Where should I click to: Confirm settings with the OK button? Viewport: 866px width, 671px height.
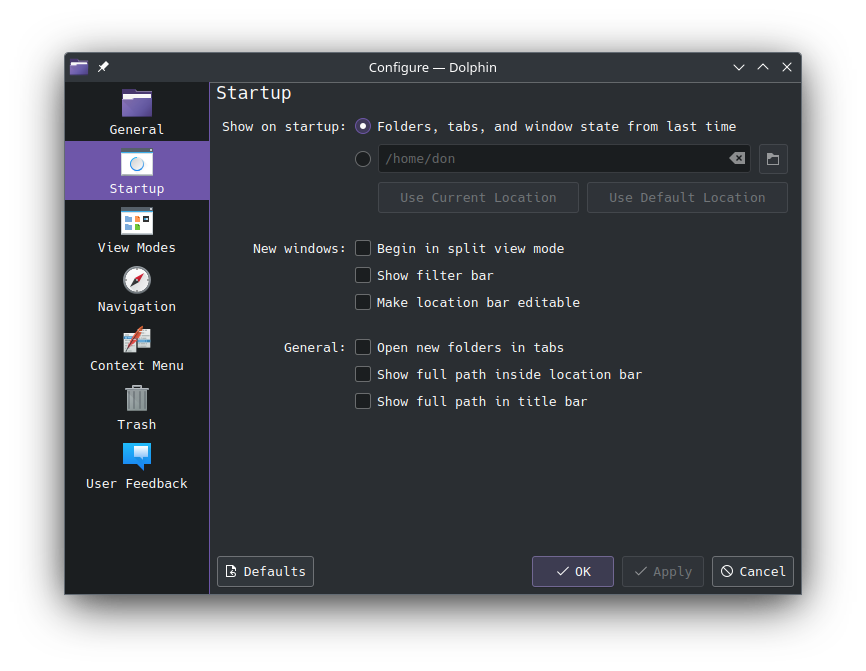[x=573, y=572]
